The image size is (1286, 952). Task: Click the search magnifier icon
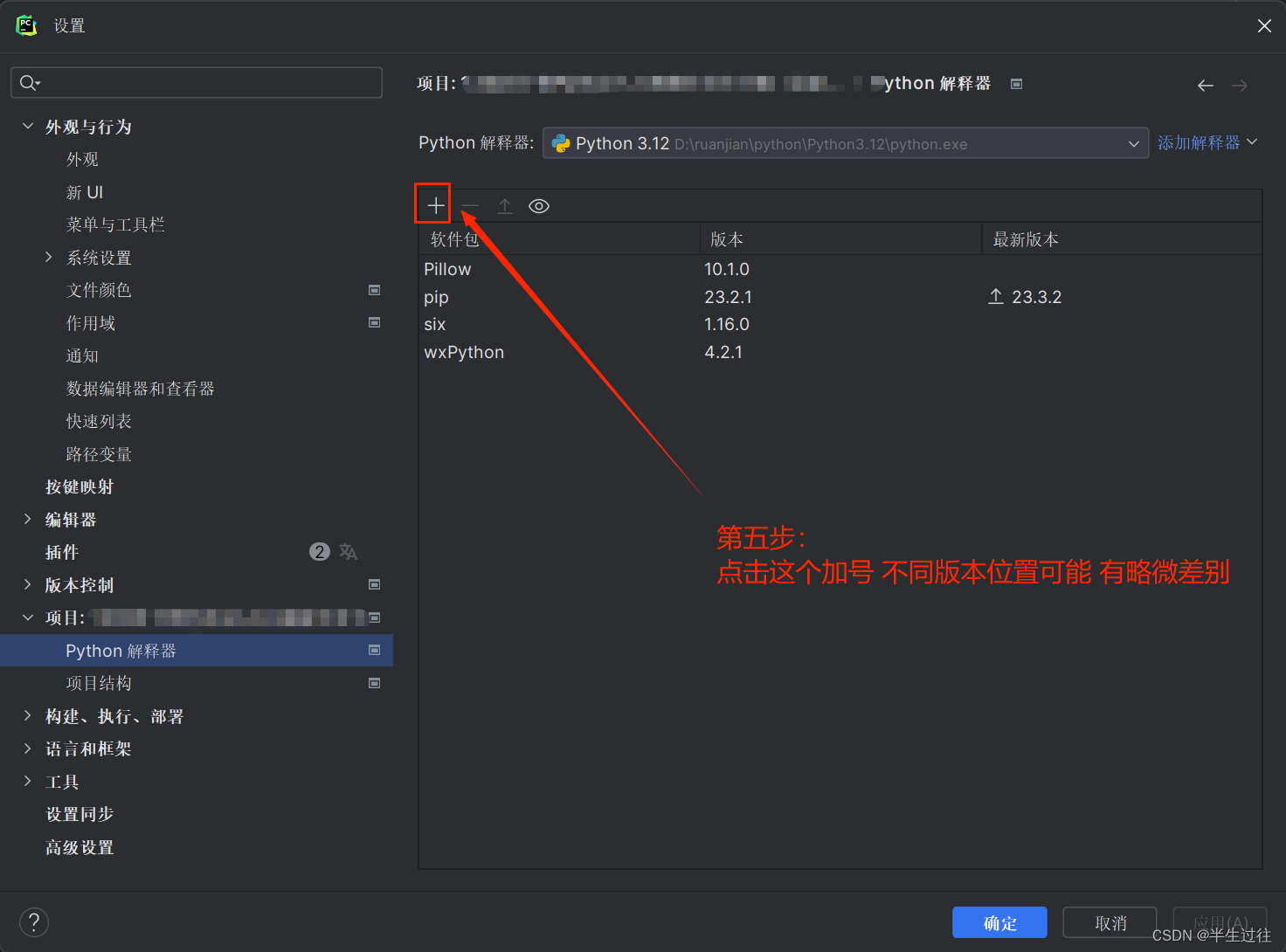(x=29, y=82)
